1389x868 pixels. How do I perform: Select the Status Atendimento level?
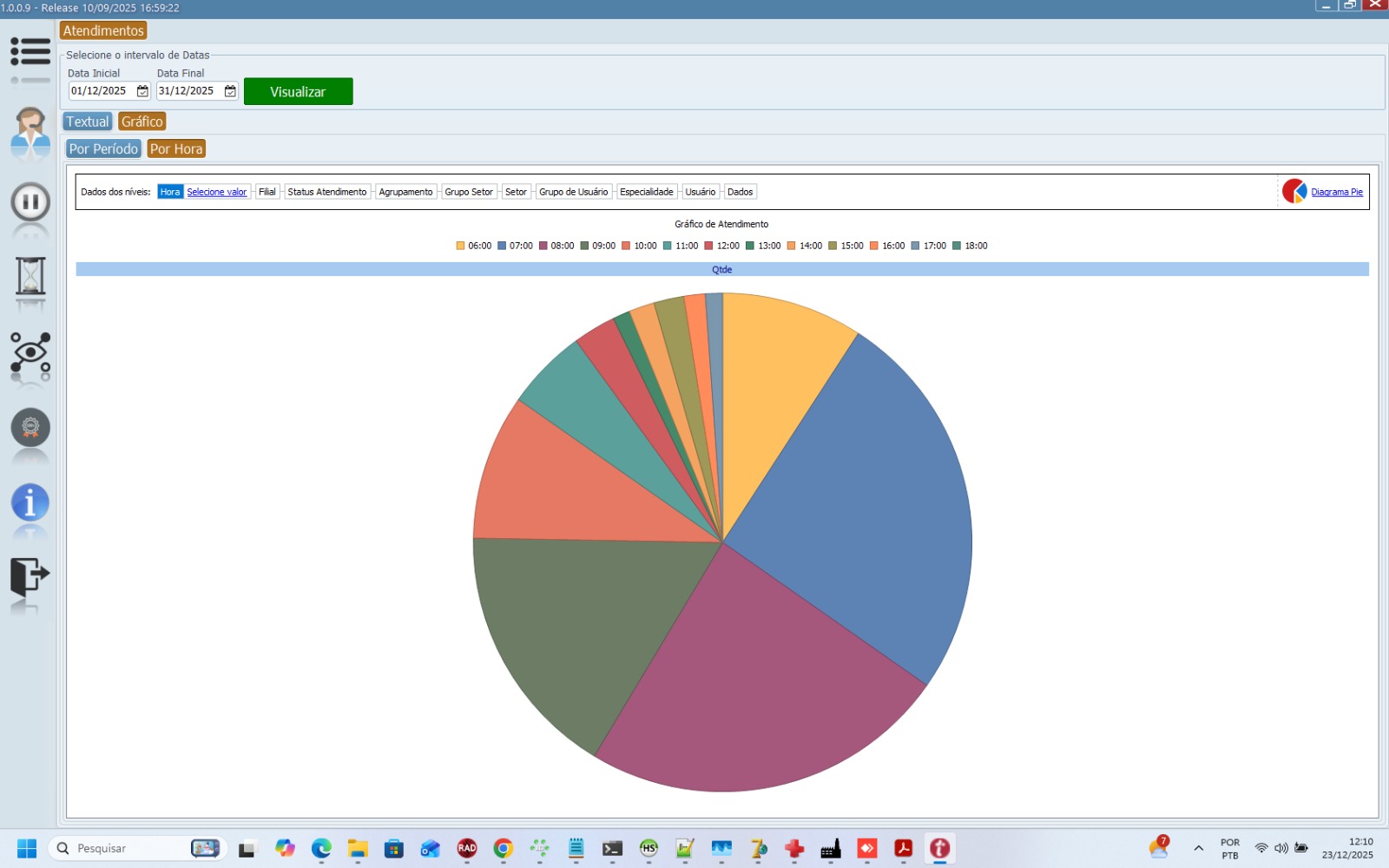tap(326, 192)
